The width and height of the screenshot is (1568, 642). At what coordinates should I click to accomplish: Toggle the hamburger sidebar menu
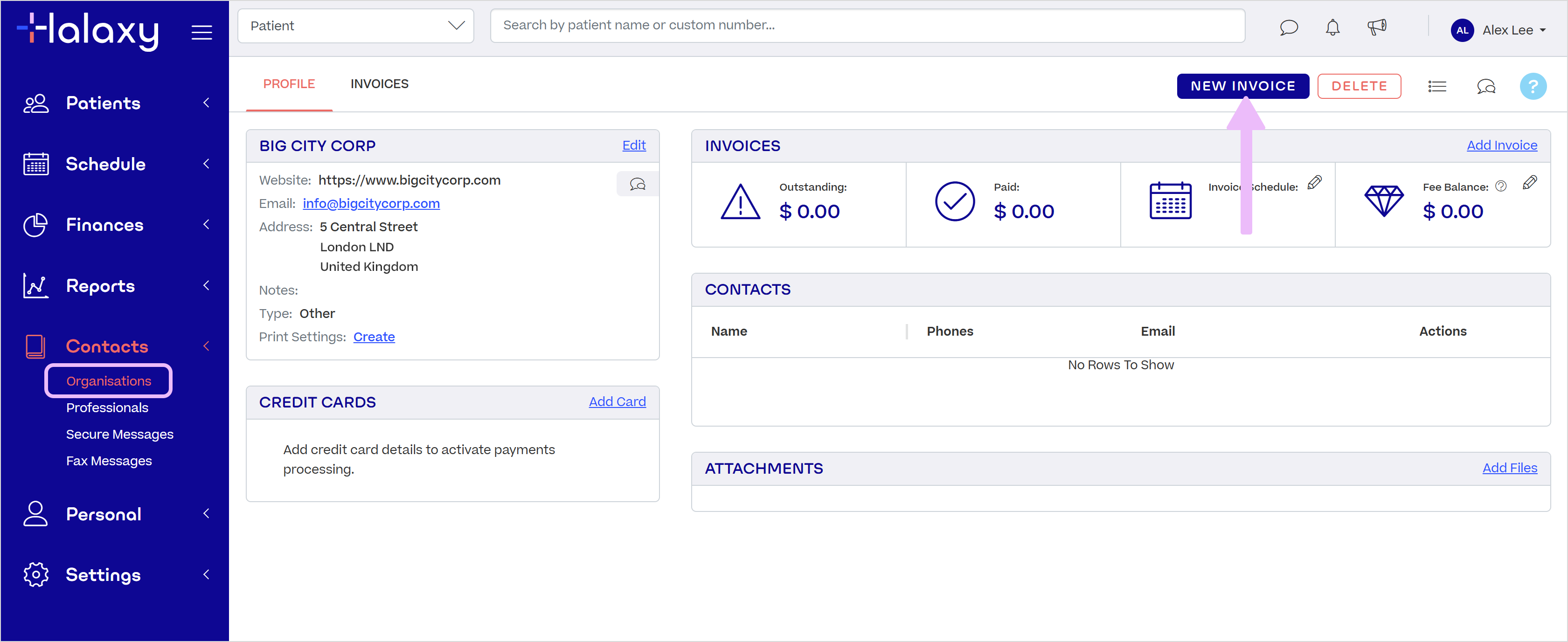click(201, 32)
